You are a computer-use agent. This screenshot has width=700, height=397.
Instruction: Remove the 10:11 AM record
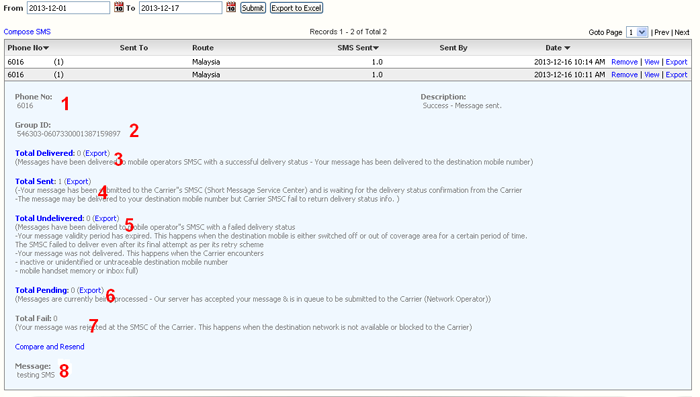[624, 75]
